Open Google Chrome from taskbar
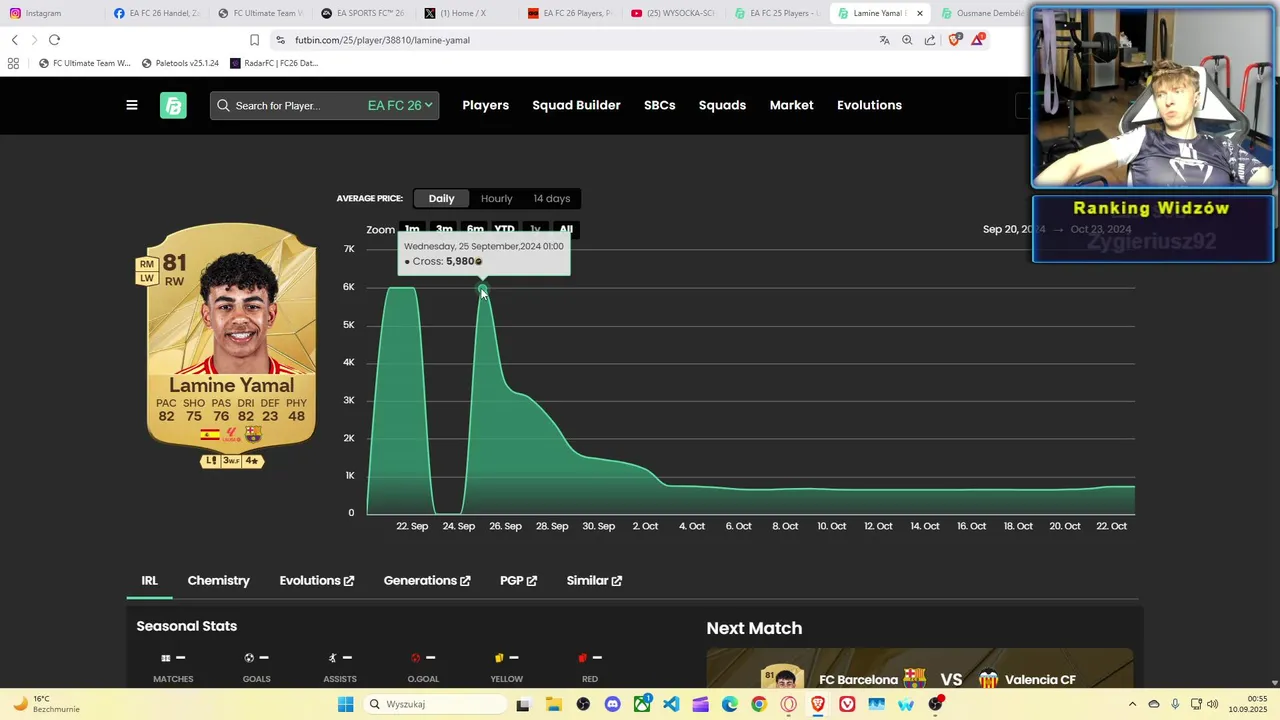Image resolution: width=1280 pixels, height=720 pixels. point(759,704)
